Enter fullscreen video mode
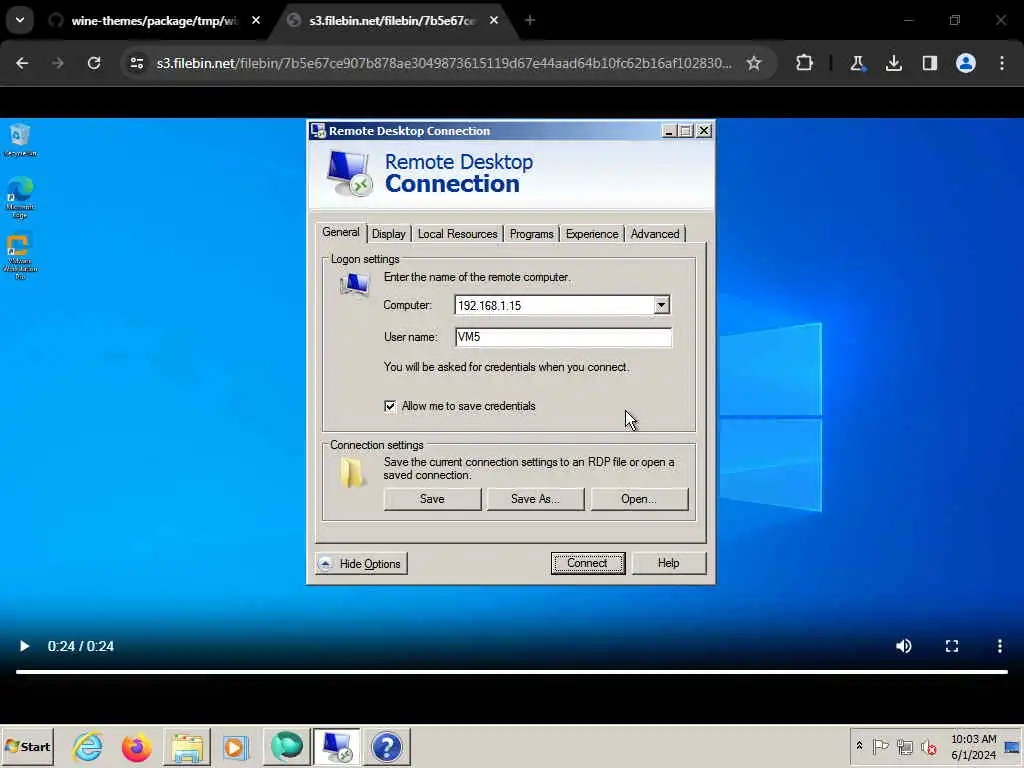The height and width of the screenshot is (768, 1024). point(952,646)
